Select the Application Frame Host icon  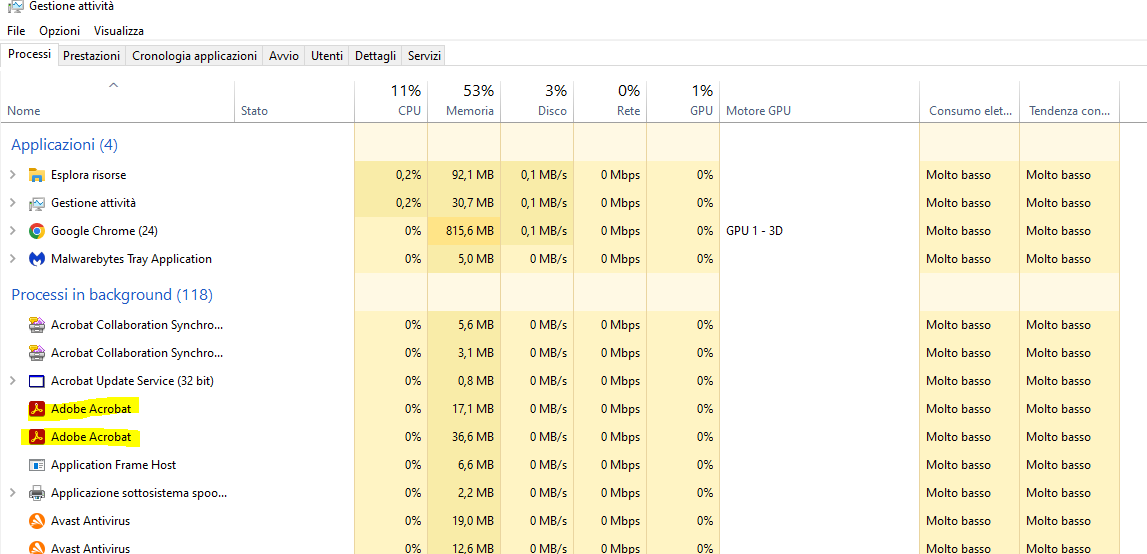(37, 465)
